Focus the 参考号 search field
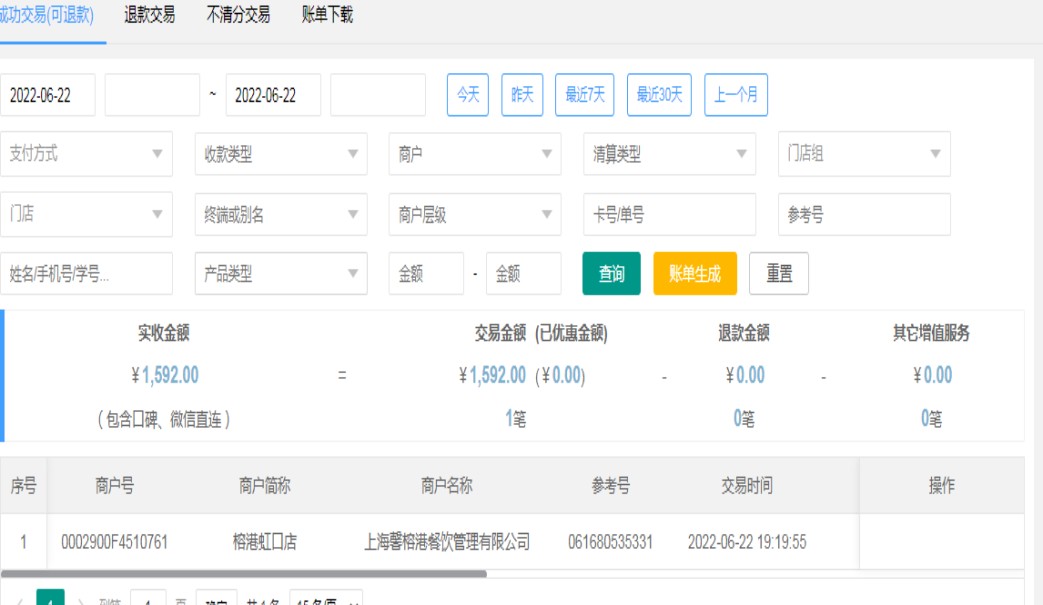 click(x=864, y=214)
